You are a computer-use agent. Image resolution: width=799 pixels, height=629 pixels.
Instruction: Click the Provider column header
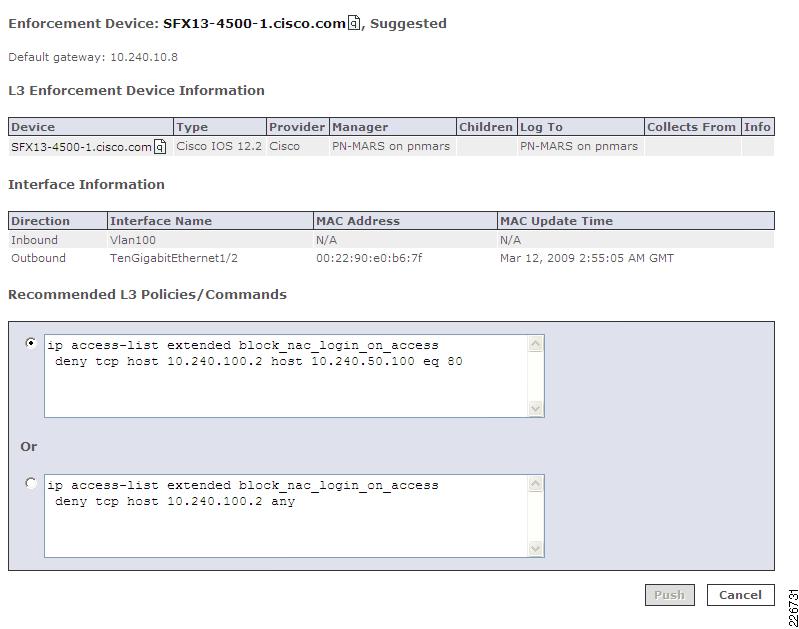pyautogui.click(x=298, y=126)
